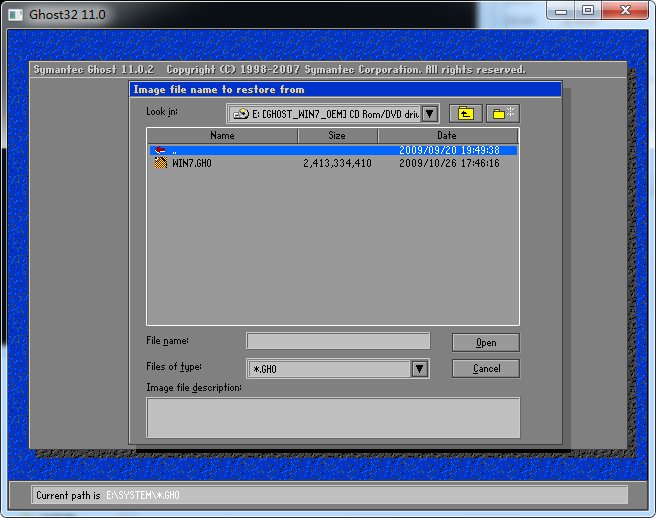Image resolution: width=656 pixels, height=518 pixels.
Task: Close the Ghost32 11.0 window
Action: coord(625,10)
